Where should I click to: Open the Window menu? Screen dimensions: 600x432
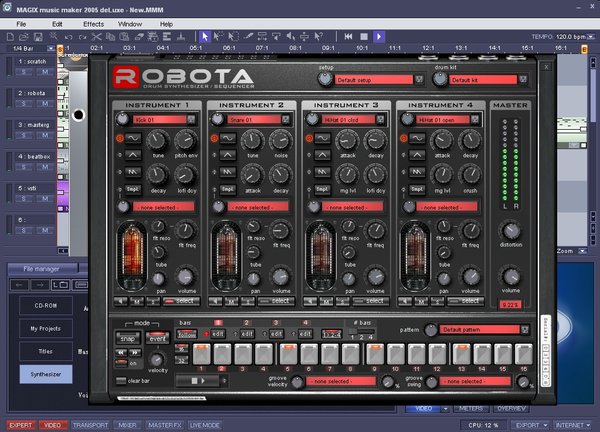click(130, 24)
